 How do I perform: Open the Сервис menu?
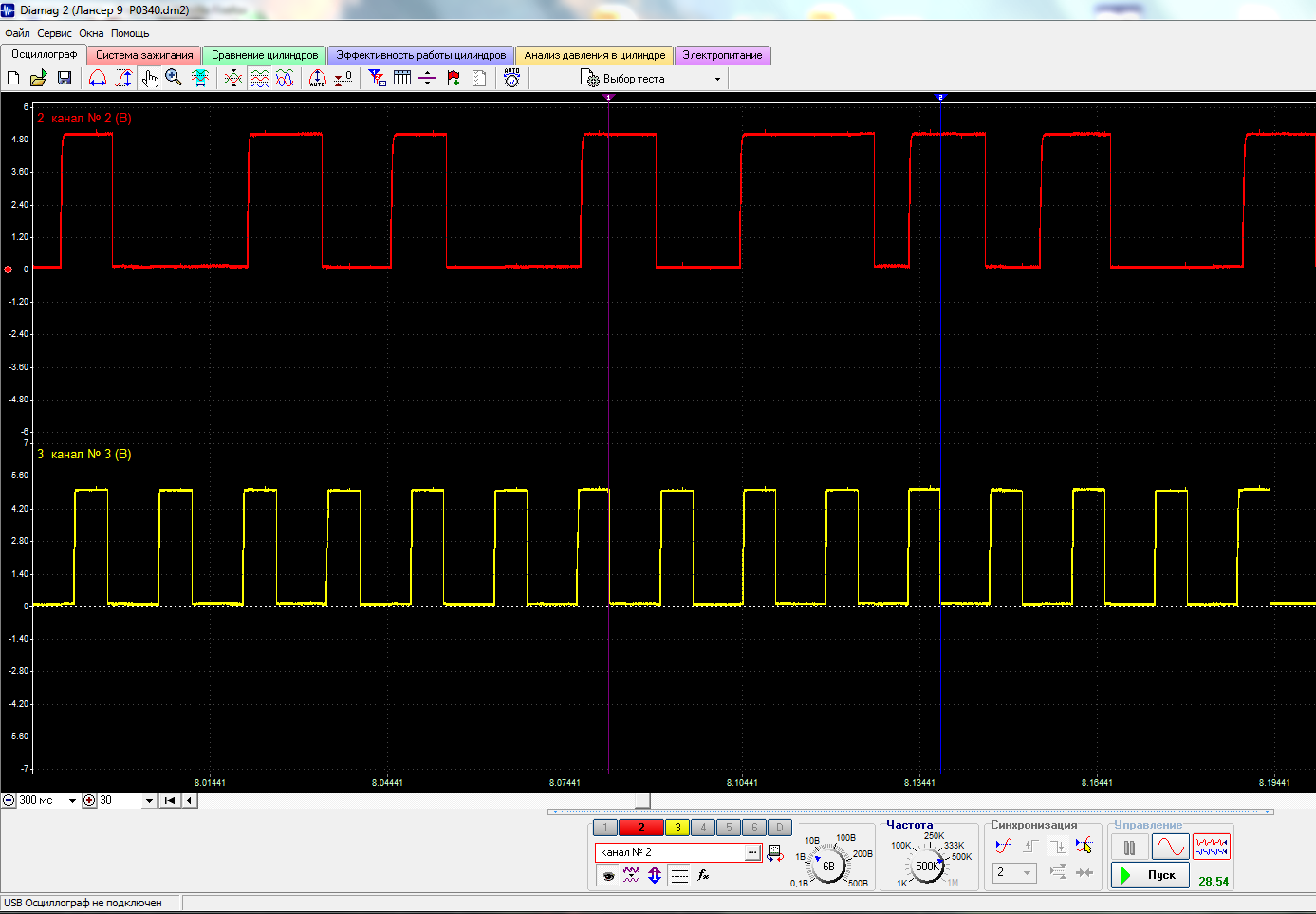click(54, 33)
